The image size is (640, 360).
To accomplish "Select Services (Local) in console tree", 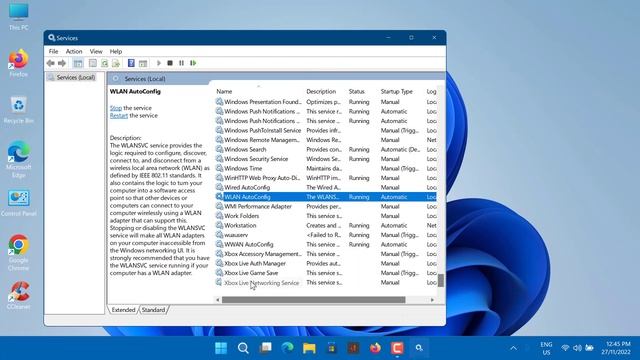I will pos(76,77).
